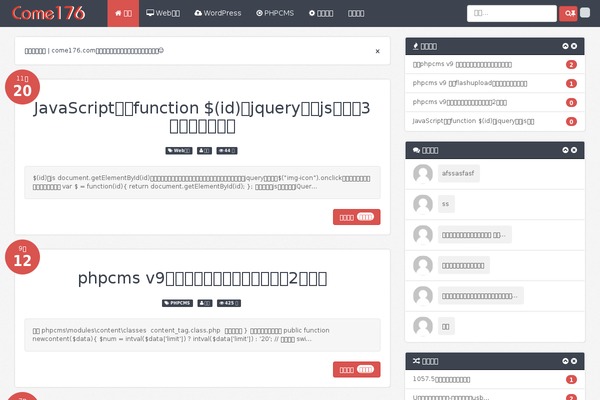Open sidebar link 'JavaScript function $(id) jquery'
This screenshot has height=400, width=600.
473,121
